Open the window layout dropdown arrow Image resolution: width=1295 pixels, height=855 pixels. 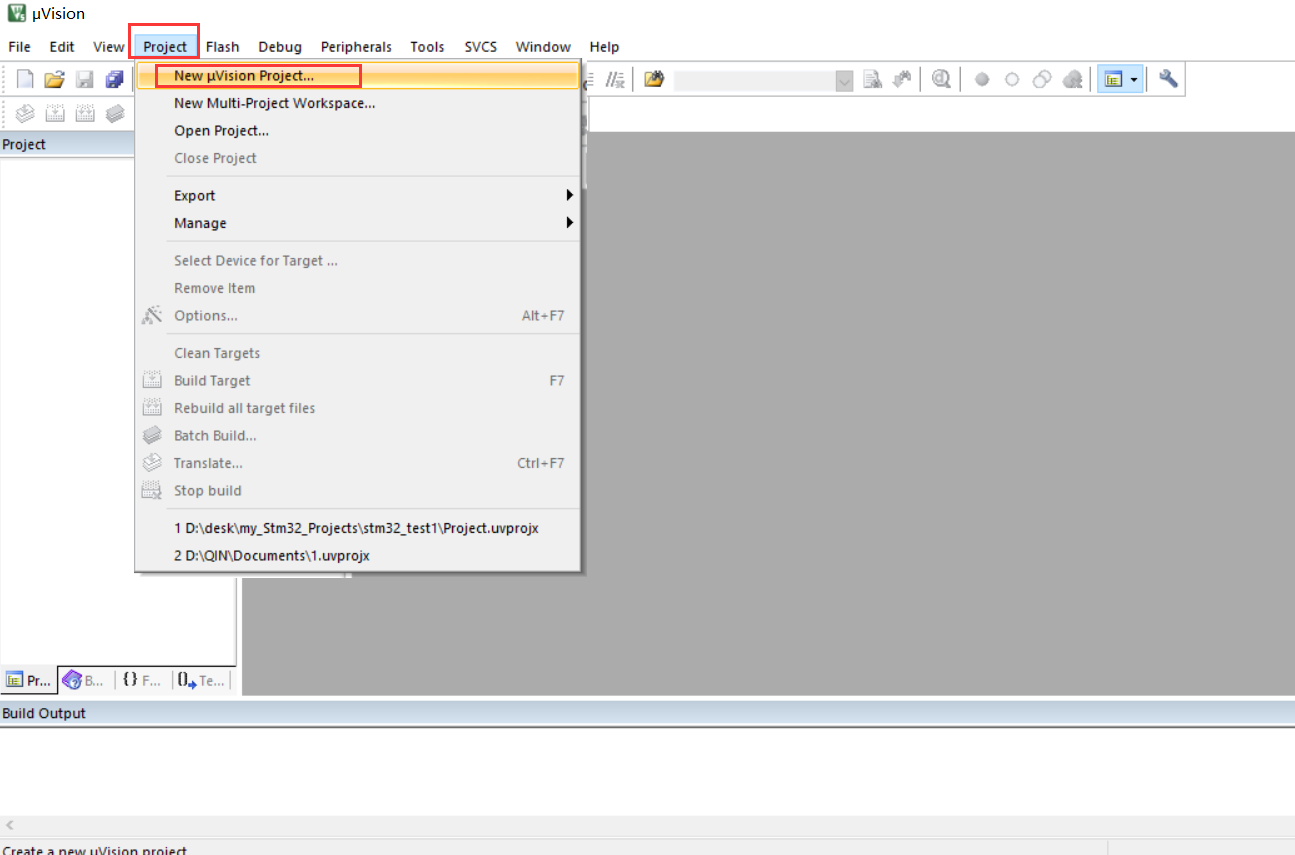1134,79
